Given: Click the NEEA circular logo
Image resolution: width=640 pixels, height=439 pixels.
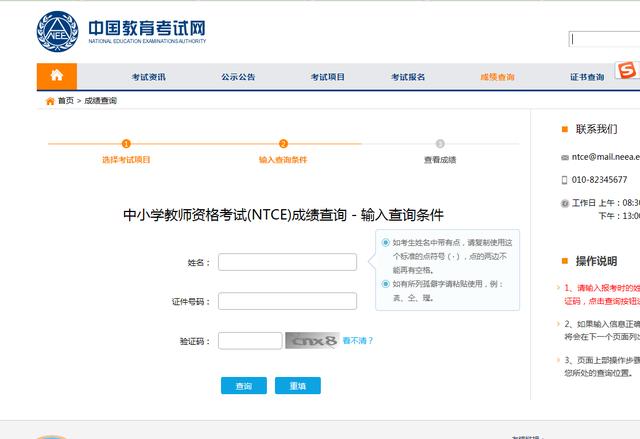Looking at the screenshot, I should click(57, 31).
